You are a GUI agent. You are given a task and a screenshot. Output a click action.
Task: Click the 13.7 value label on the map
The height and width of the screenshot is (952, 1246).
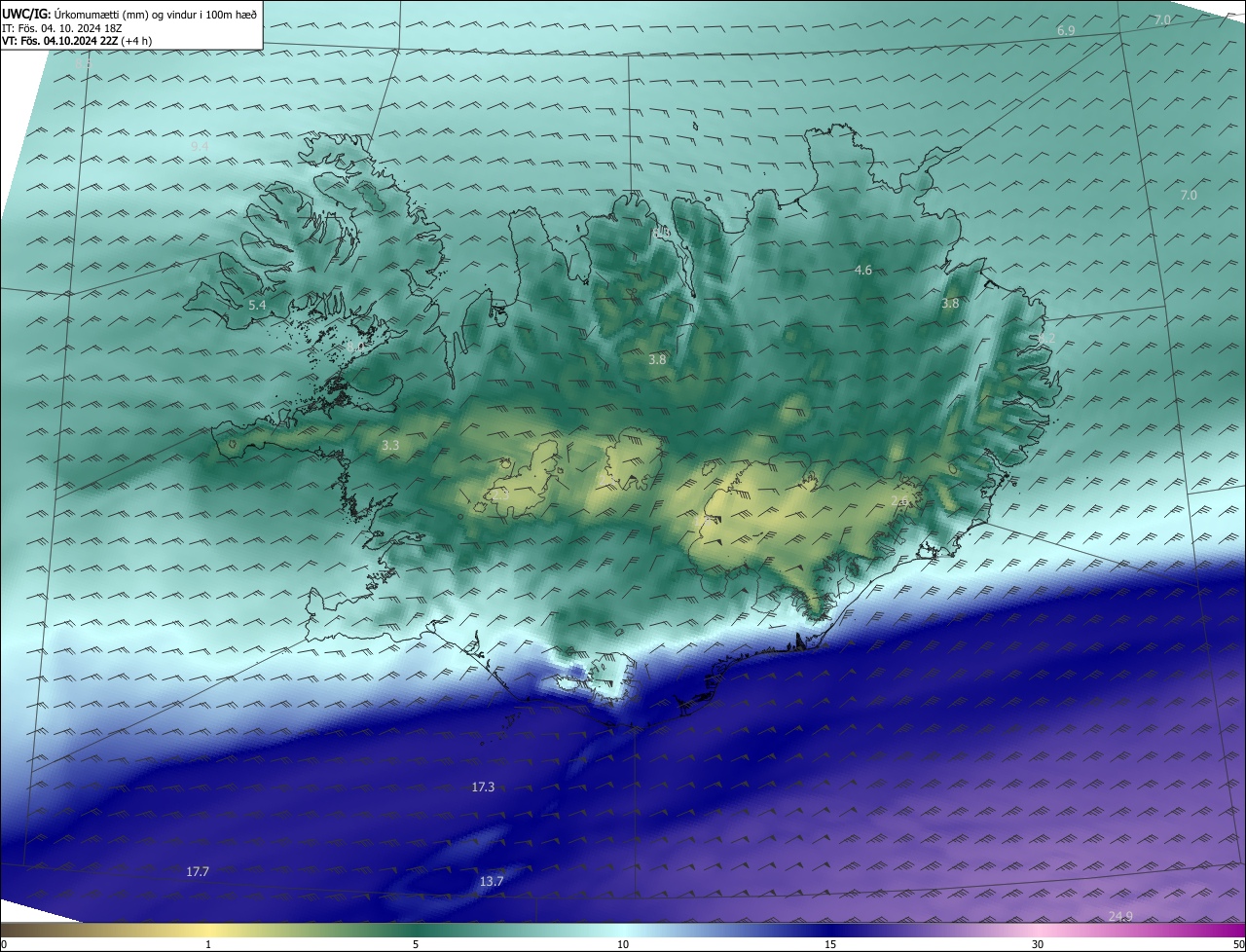click(x=492, y=881)
